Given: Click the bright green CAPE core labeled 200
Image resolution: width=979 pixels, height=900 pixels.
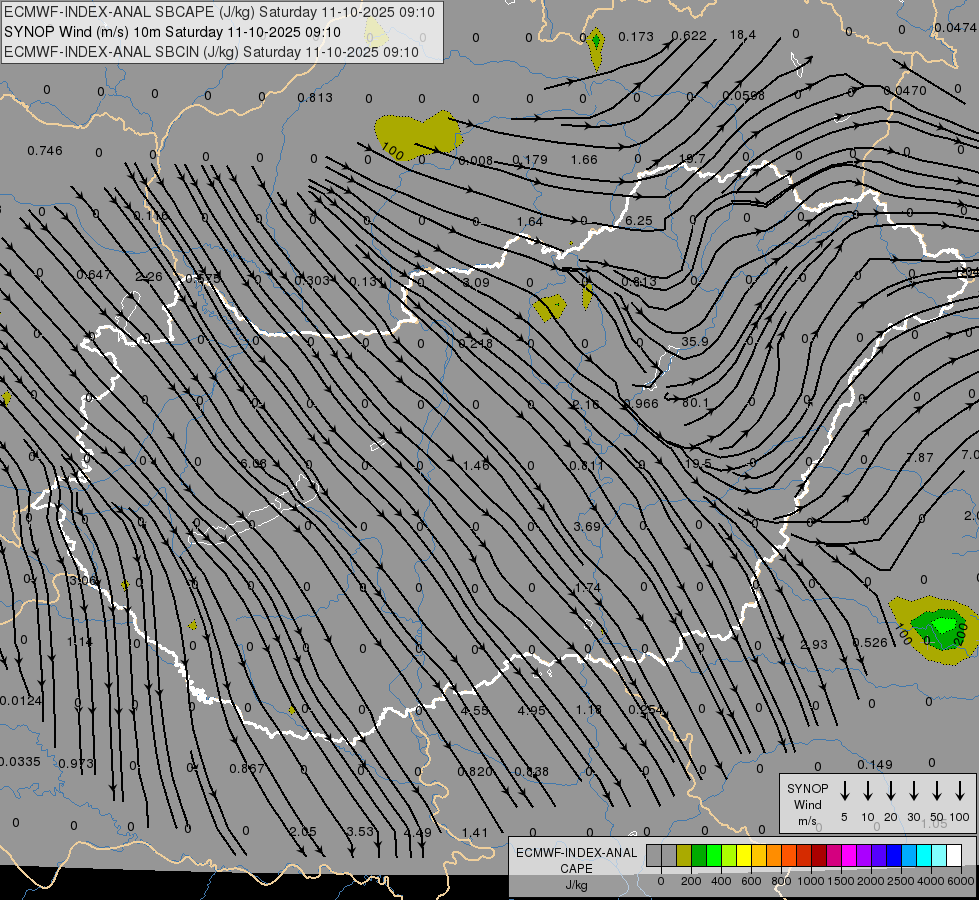Looking at the screenshot, I should (x=944, y=625).
